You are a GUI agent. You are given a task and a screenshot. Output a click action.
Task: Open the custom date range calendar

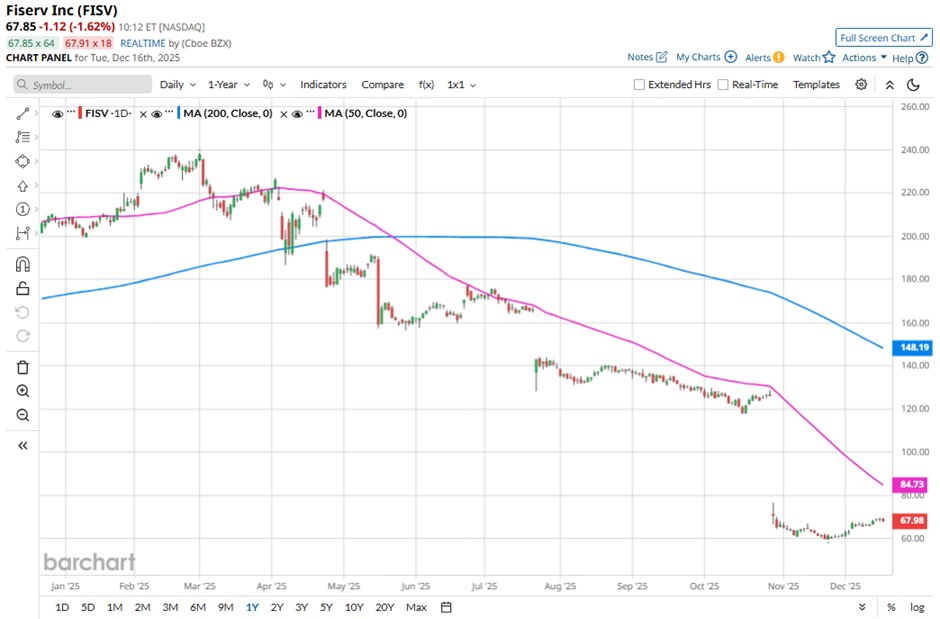pyautogui.click(x=446, y=607)
